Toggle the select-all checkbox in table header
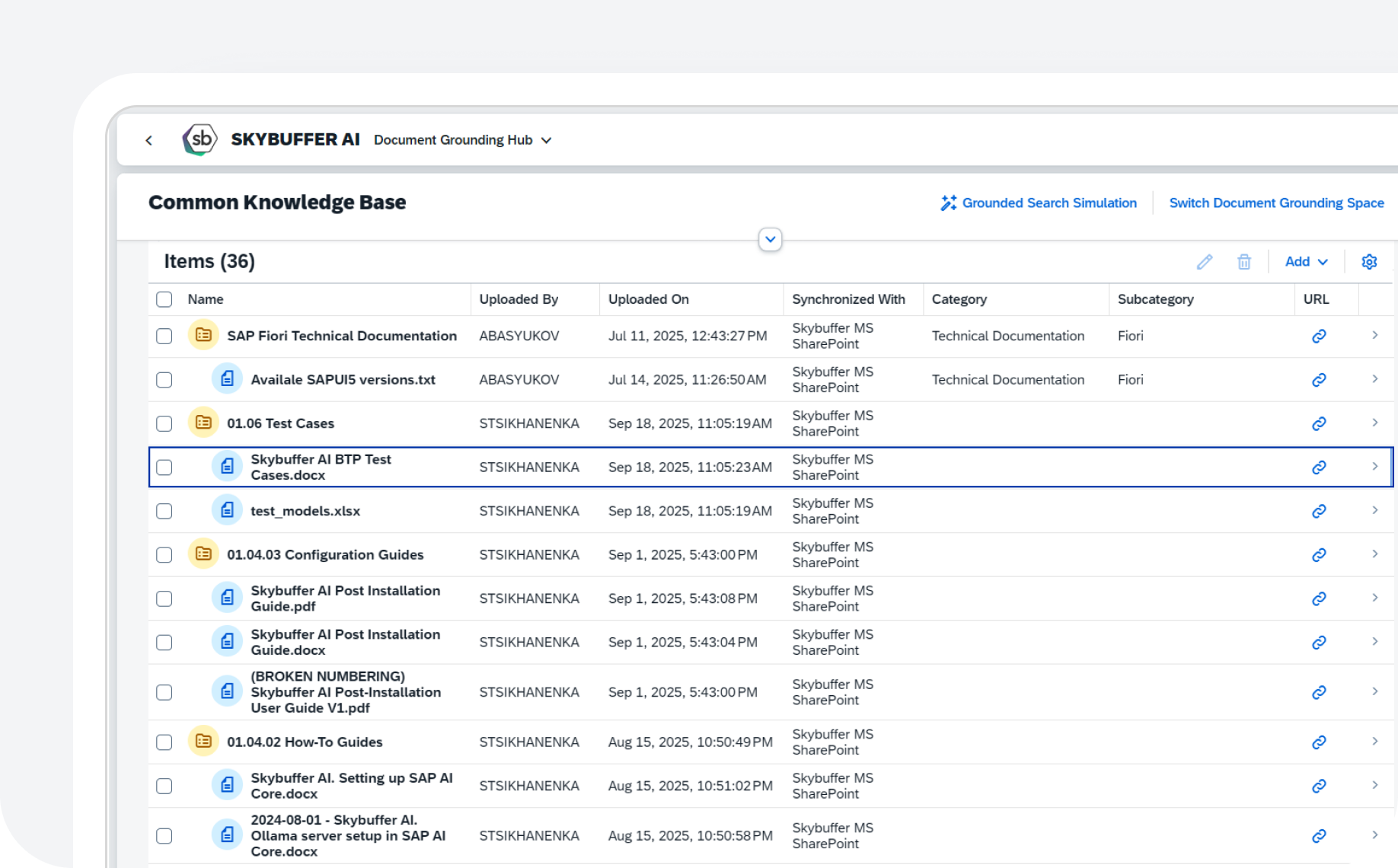Image resolution: width=1398 pixels, height=868 pixels. click(x=164, y=299)
